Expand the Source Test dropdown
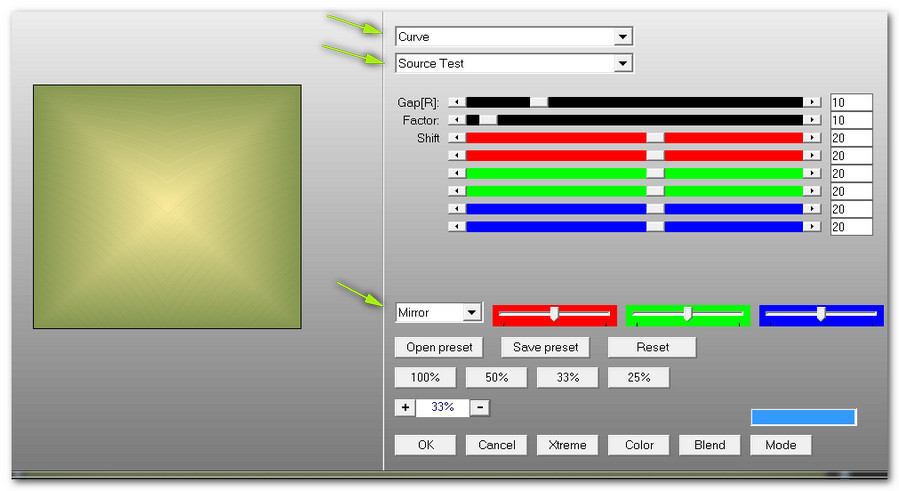899x491 pixels. point(623,64)
